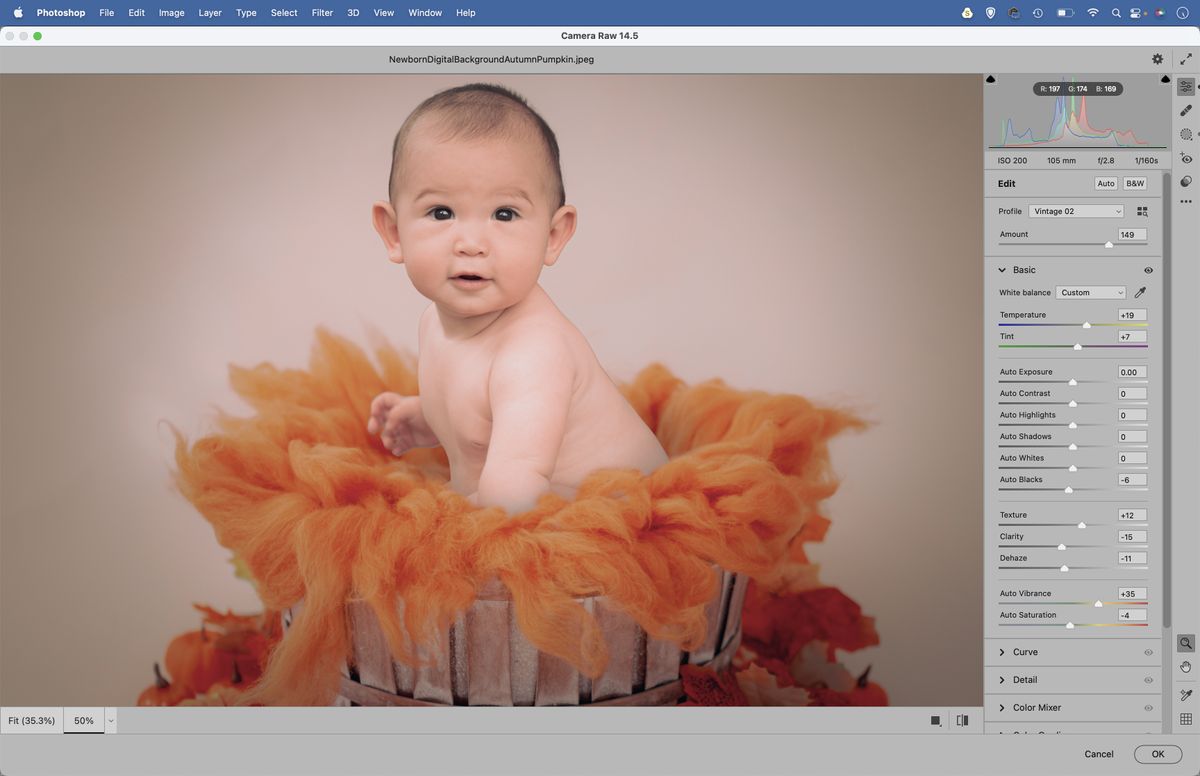Open the Presets panel icon
This screenshot has width=1200, height=776.
[1186, 181]
